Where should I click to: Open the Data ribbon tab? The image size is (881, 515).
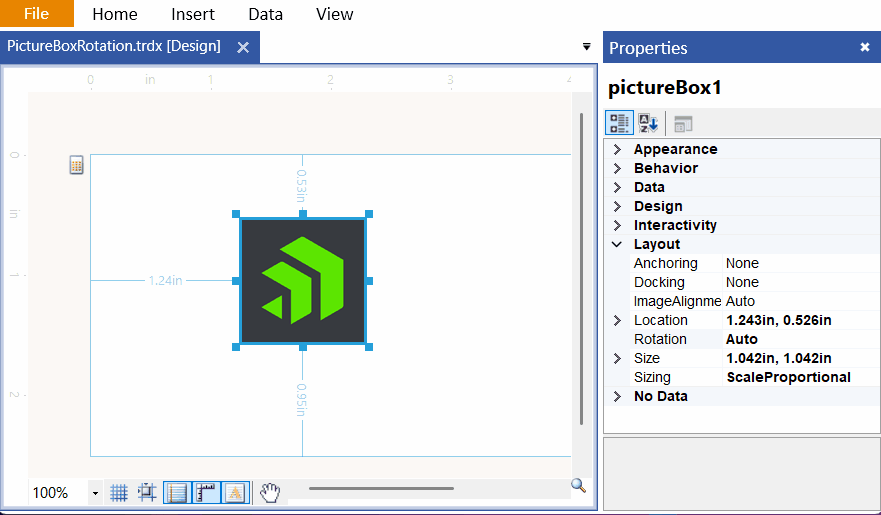coord(265,14)
